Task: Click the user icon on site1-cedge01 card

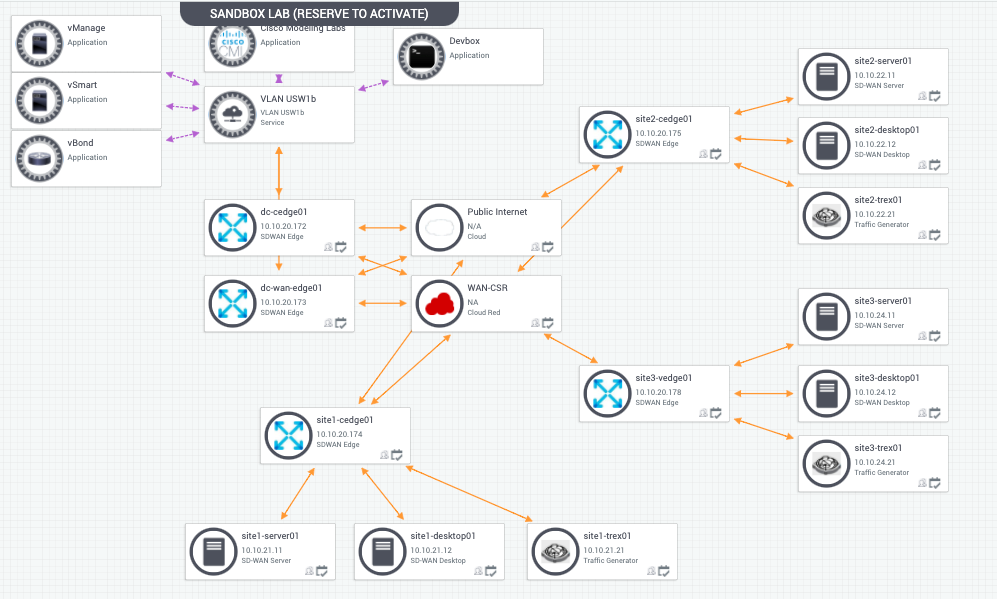Action: point(384,455)
